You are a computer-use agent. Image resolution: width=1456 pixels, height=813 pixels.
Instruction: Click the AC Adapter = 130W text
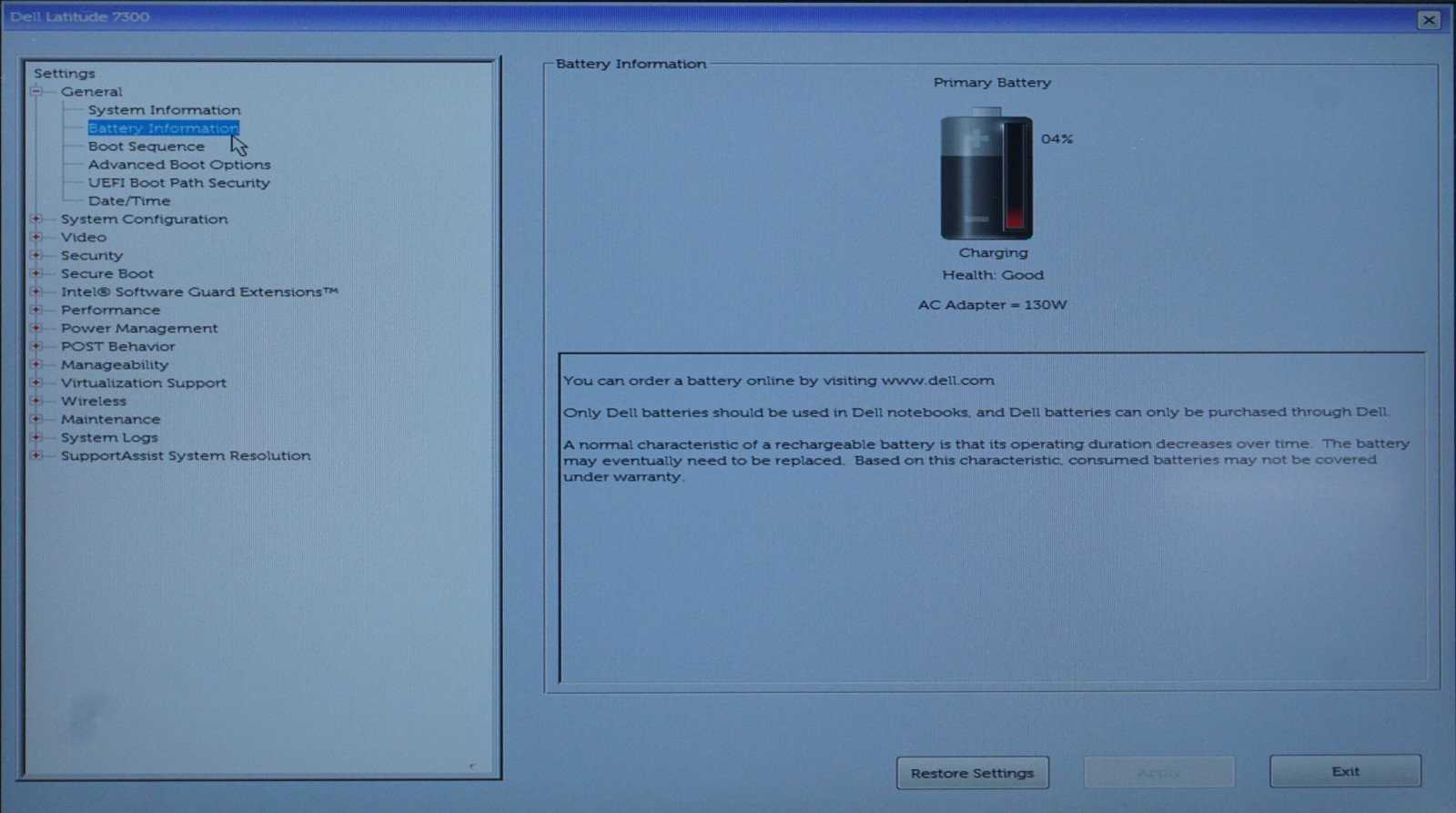tap(993, 305)
